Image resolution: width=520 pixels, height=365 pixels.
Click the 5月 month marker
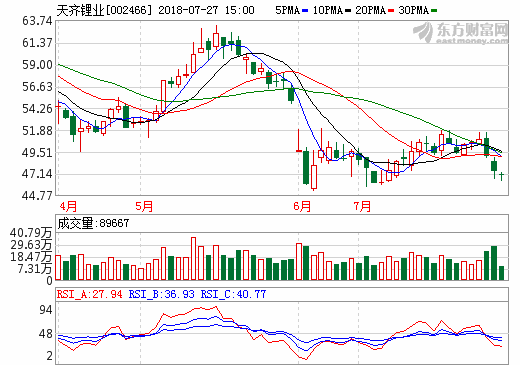click(x=144, y=206)
